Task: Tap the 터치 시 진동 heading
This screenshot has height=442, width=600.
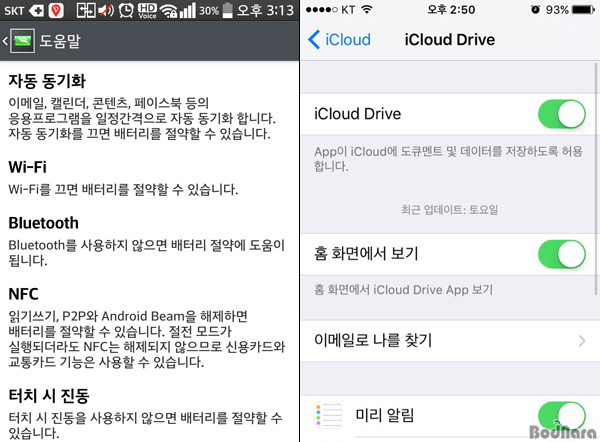Action: (x=49, y=396)
